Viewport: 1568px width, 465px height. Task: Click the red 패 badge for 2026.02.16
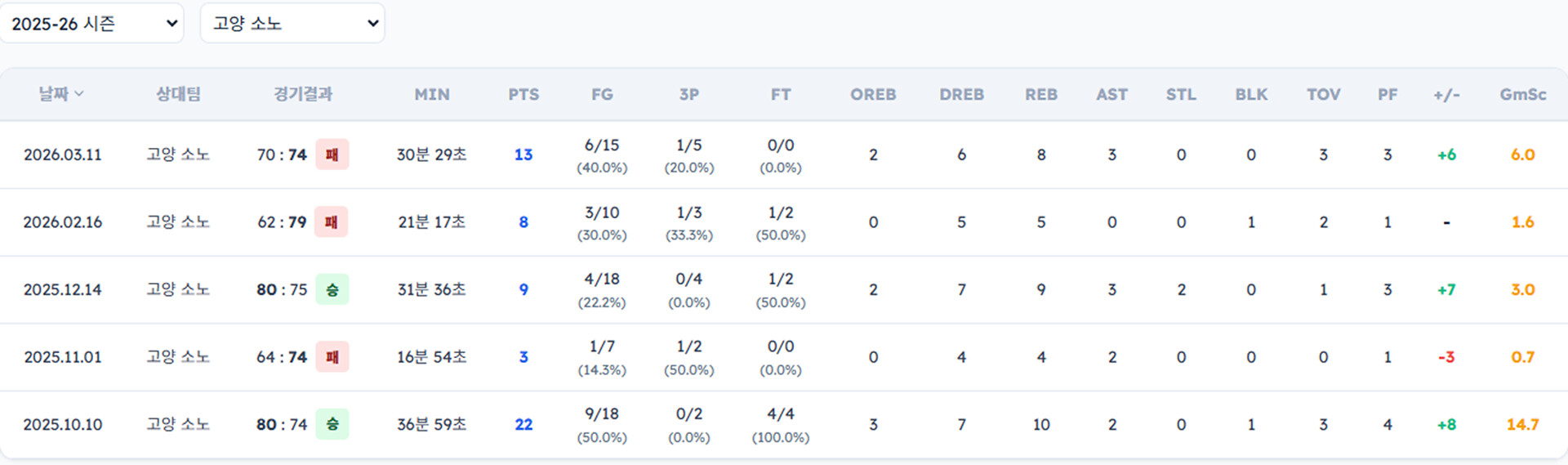coord(332,222)
